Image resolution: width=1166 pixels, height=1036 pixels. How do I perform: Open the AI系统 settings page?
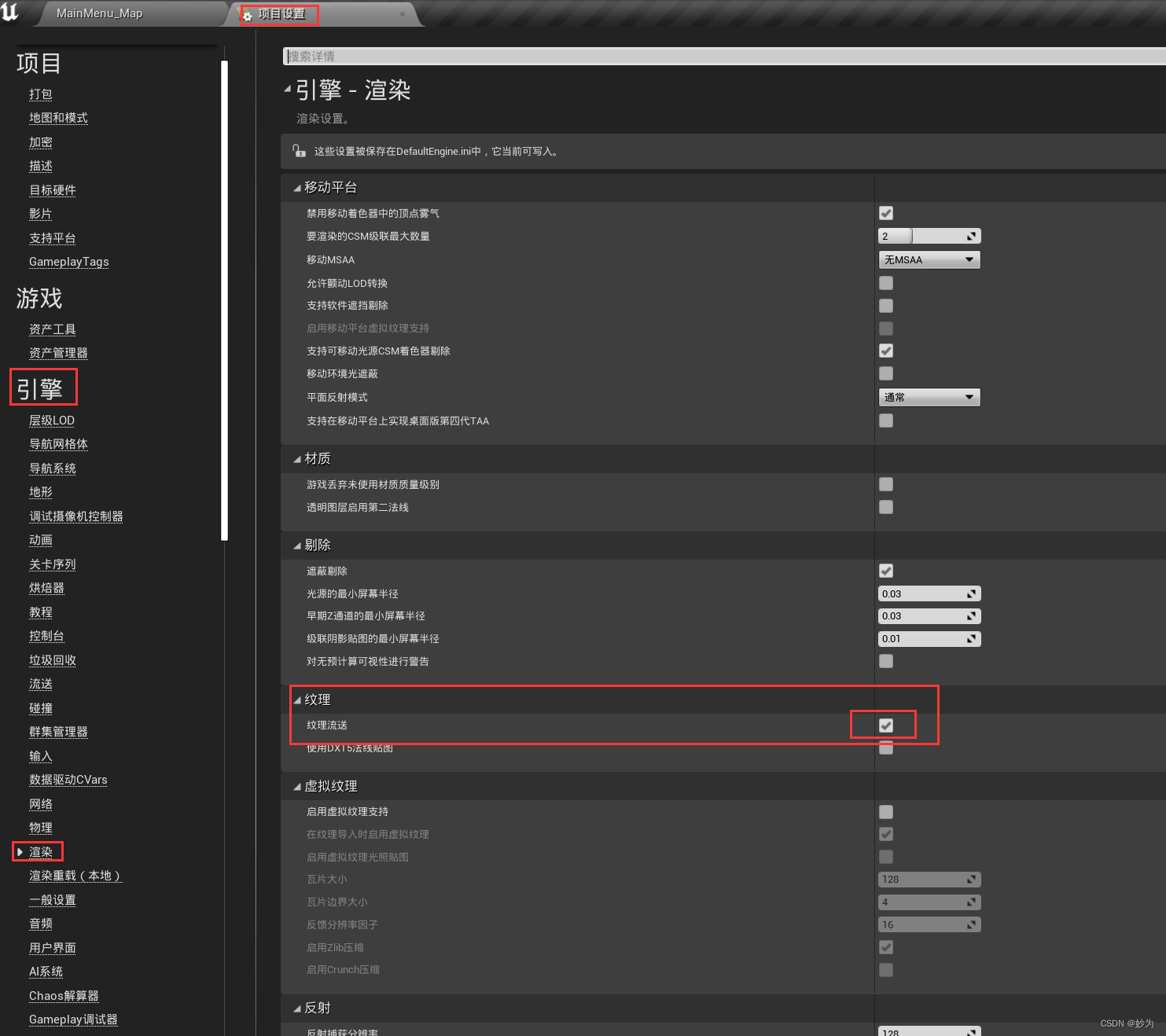tap(46, 972)
